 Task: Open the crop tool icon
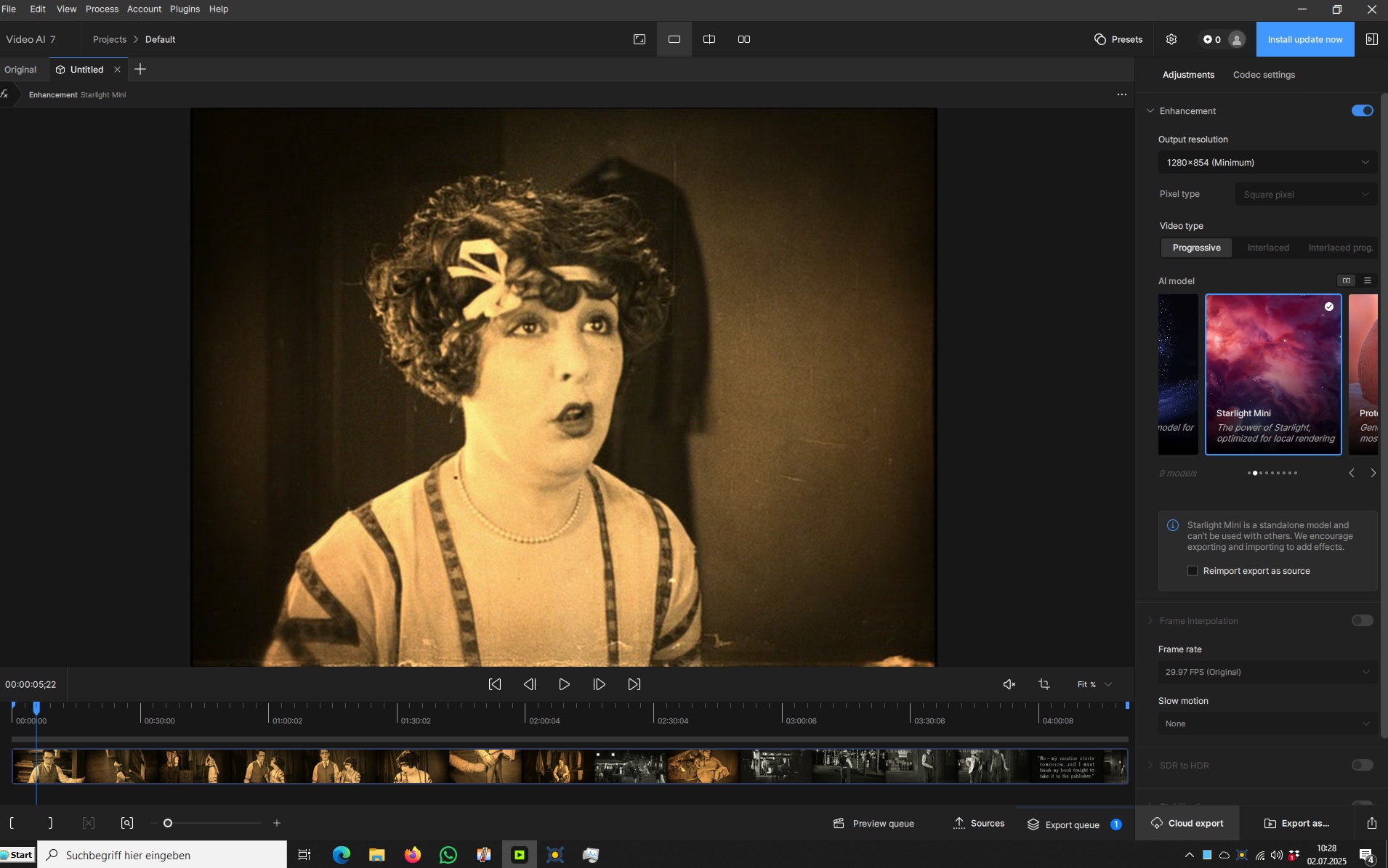point(1044,684)
